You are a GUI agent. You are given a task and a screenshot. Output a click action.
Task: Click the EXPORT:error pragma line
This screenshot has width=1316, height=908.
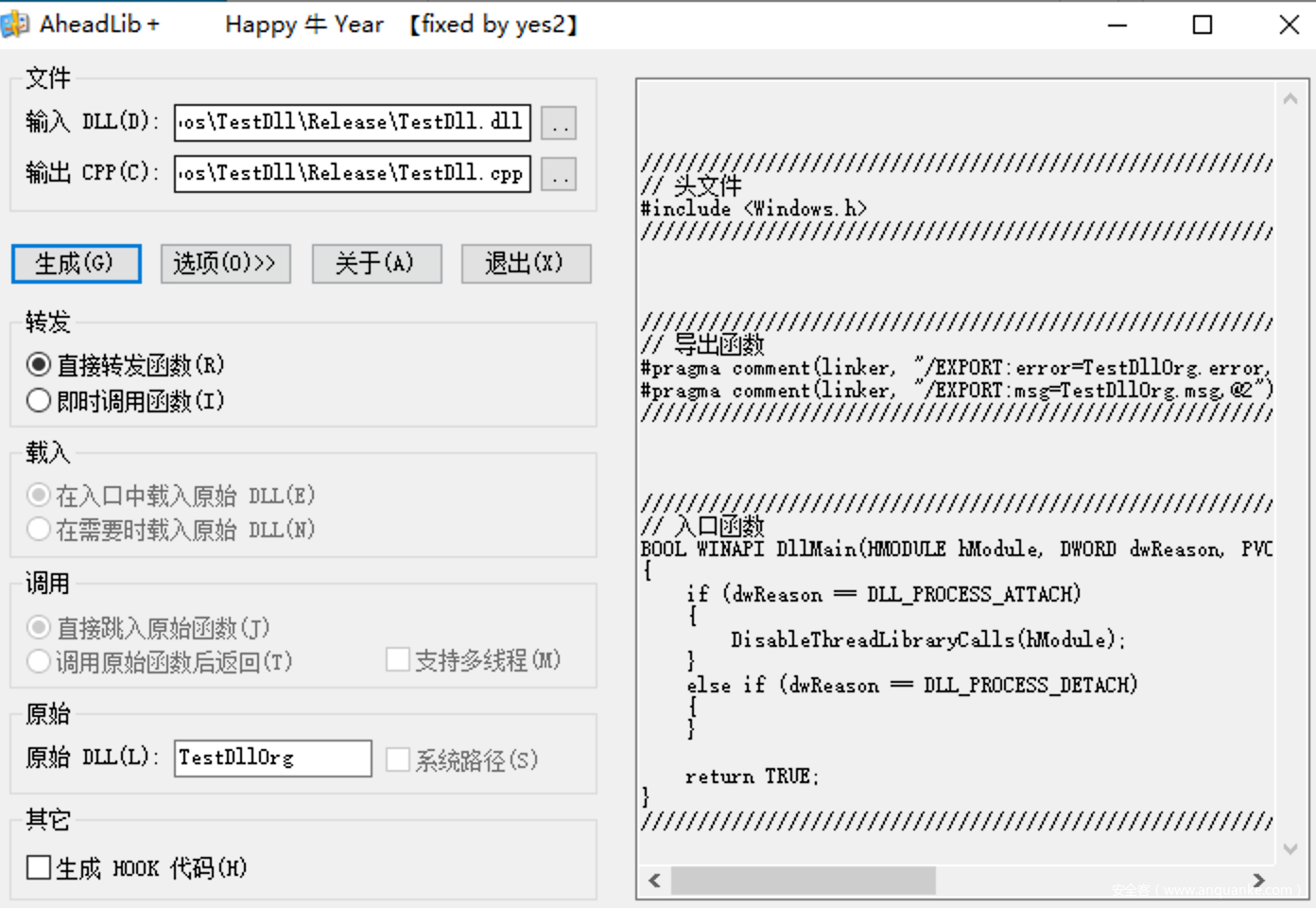[x=956, y=367]
